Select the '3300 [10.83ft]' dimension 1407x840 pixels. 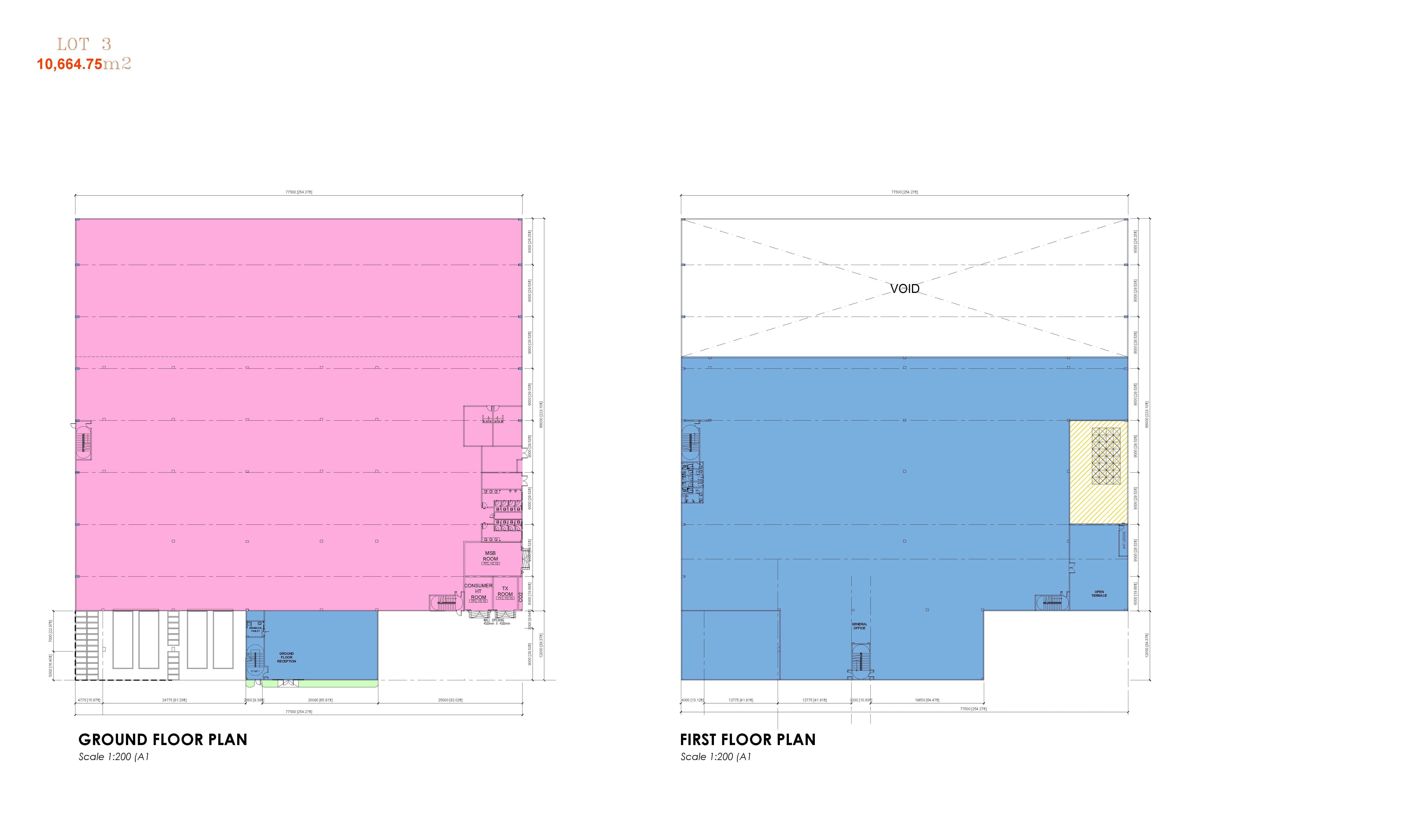861,700
